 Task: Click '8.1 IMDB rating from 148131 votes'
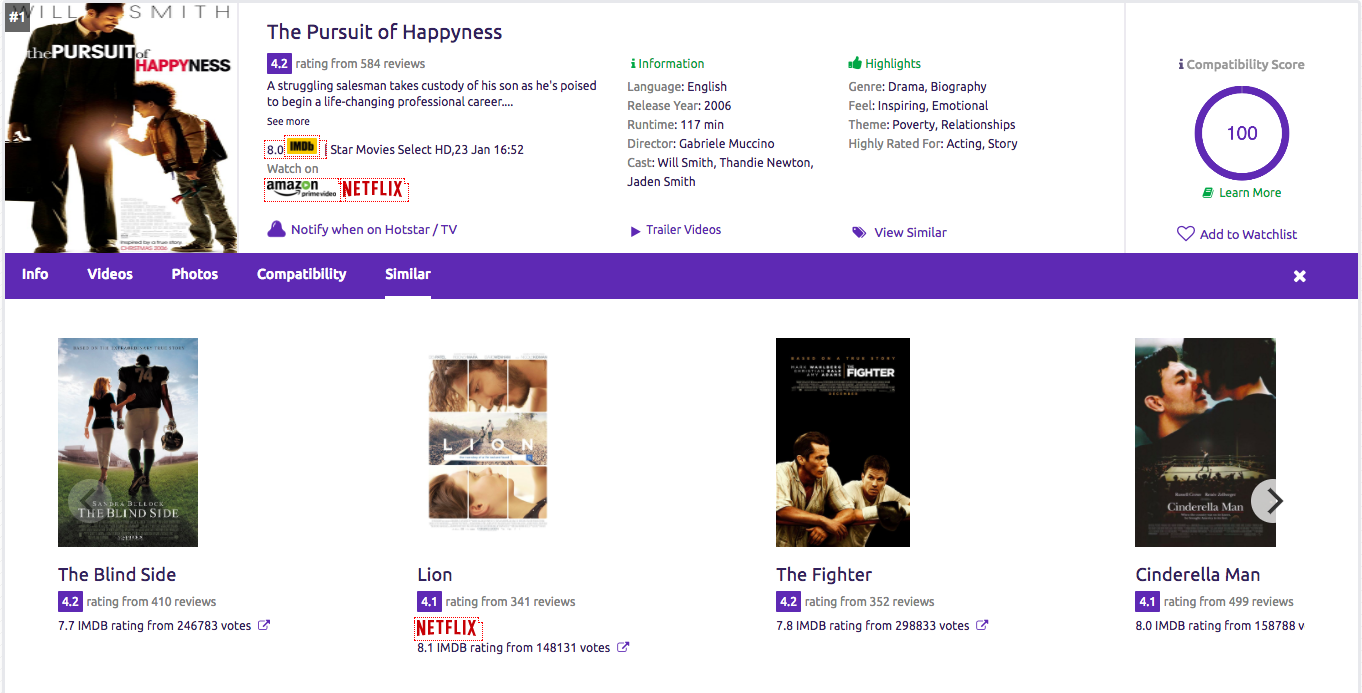(x=513, y=648)
